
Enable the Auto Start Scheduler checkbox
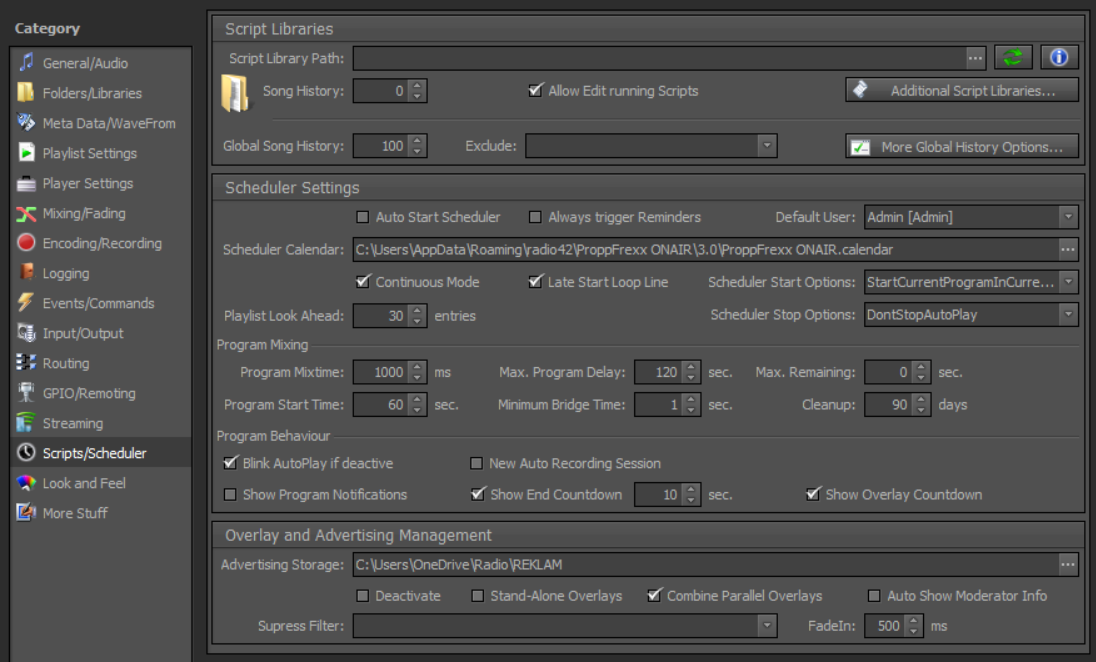pos(363,217)
